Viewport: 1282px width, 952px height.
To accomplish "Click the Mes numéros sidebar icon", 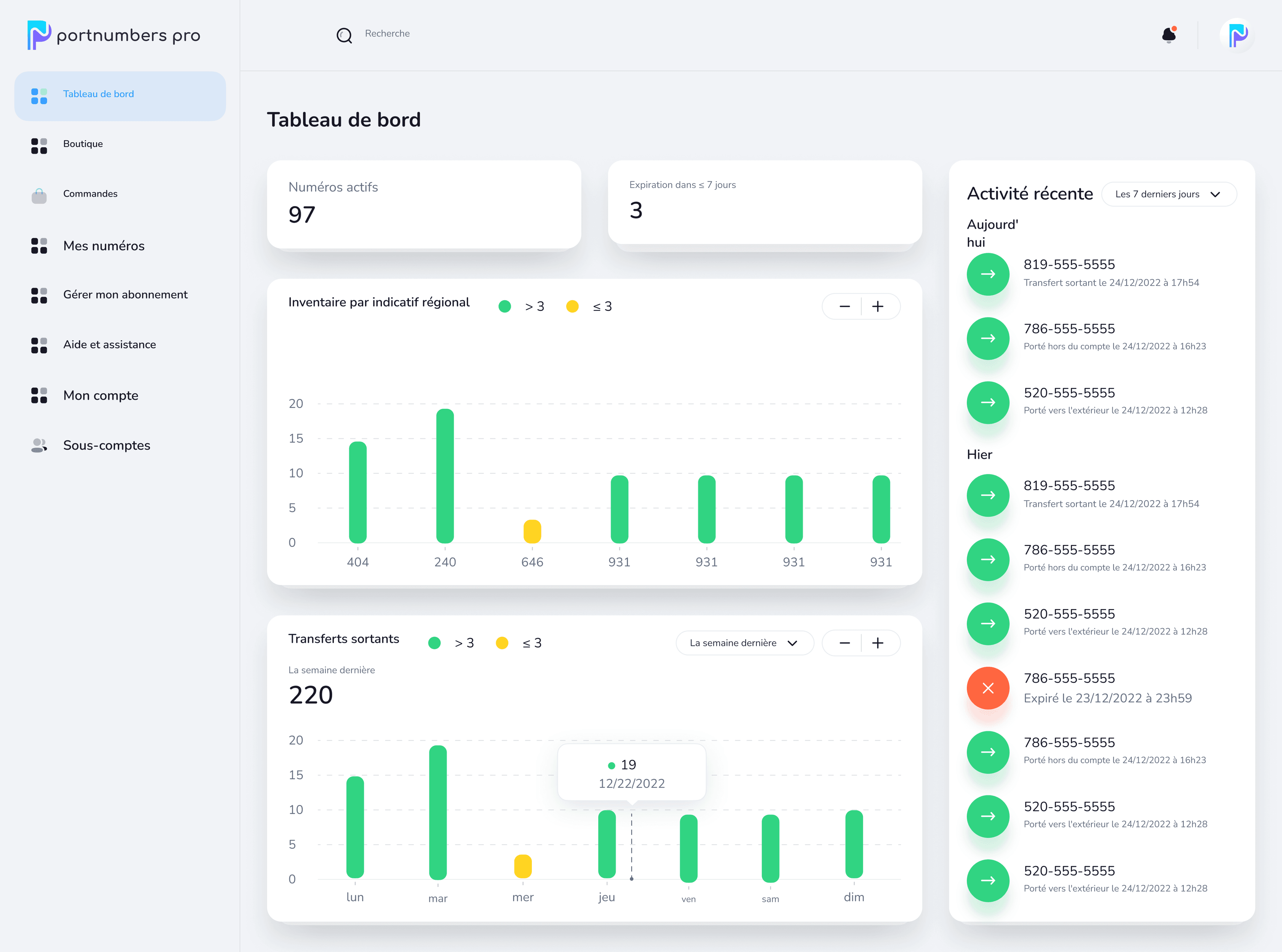I will tap(39, 245).
